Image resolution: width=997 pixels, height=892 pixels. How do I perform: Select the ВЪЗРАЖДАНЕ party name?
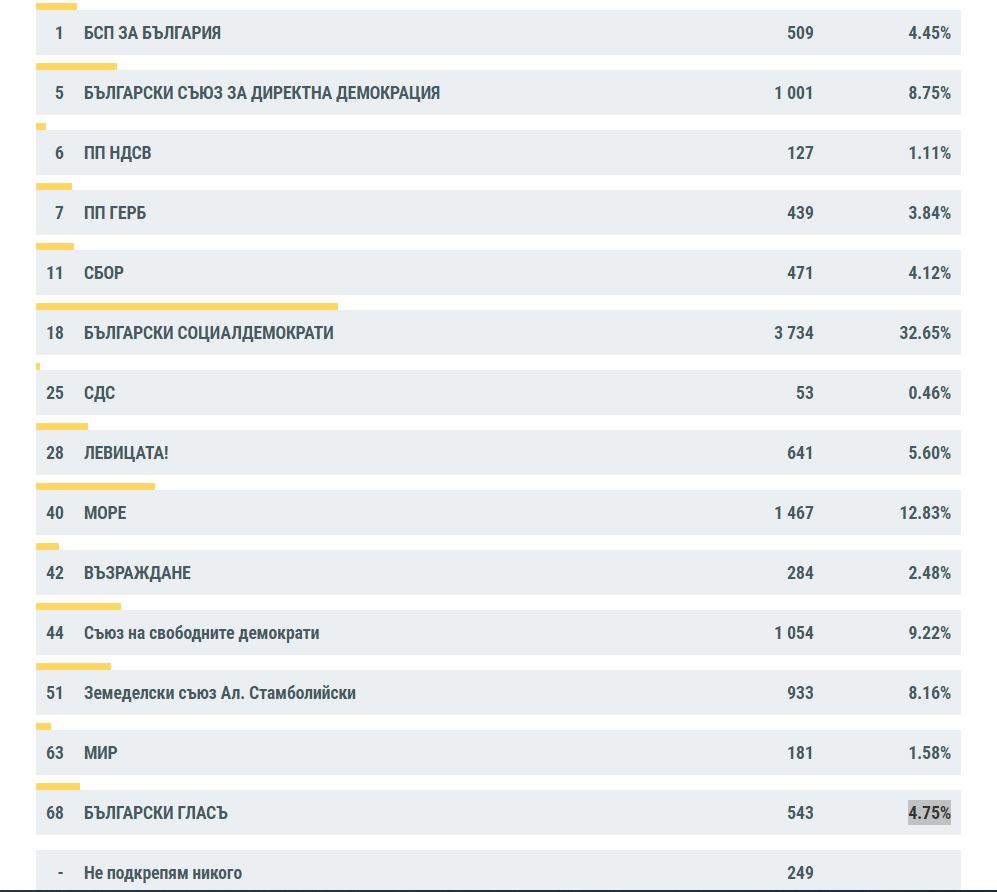137,573
